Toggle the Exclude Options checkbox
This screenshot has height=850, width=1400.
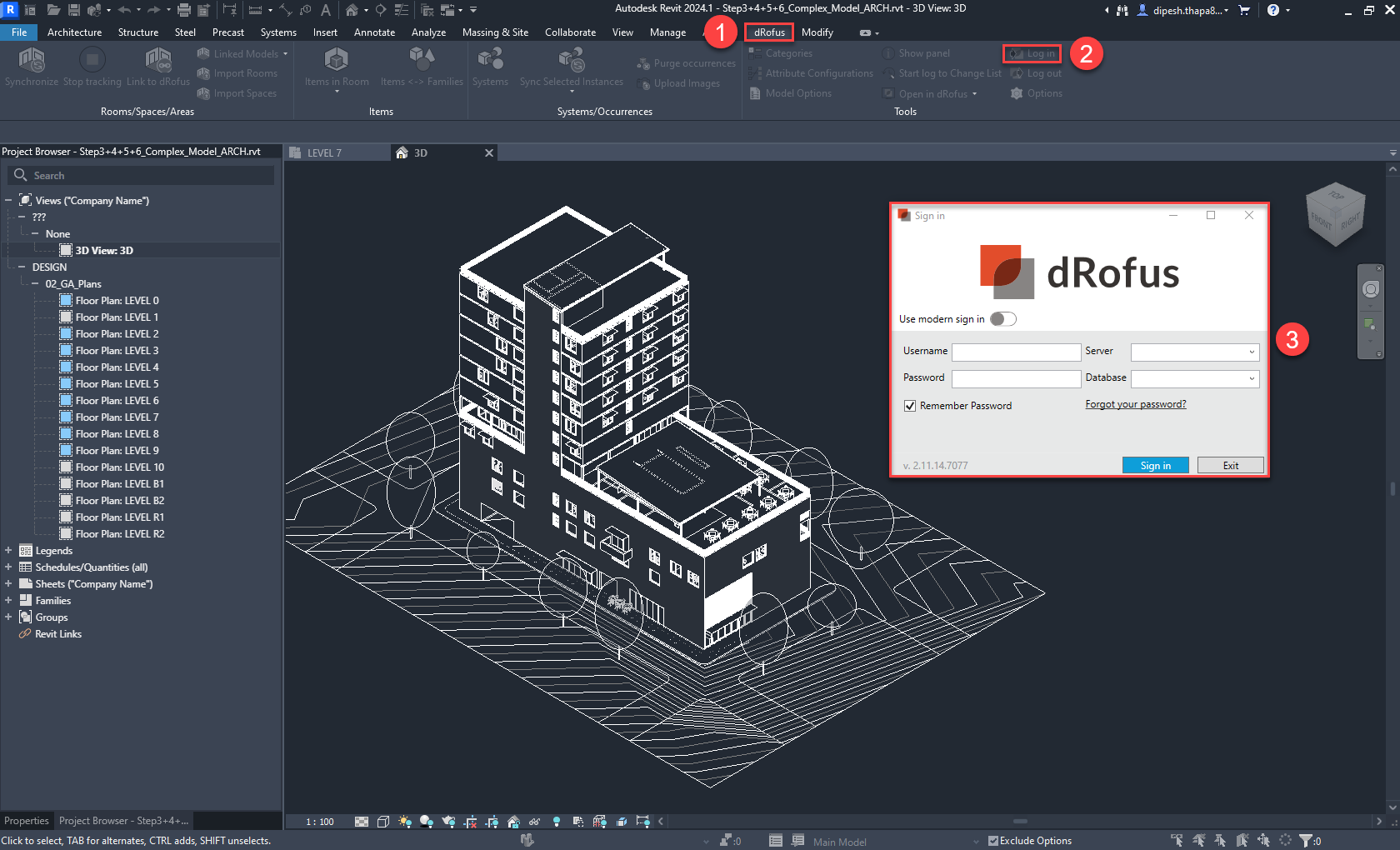pyautogui.click(x=992, y=841)
